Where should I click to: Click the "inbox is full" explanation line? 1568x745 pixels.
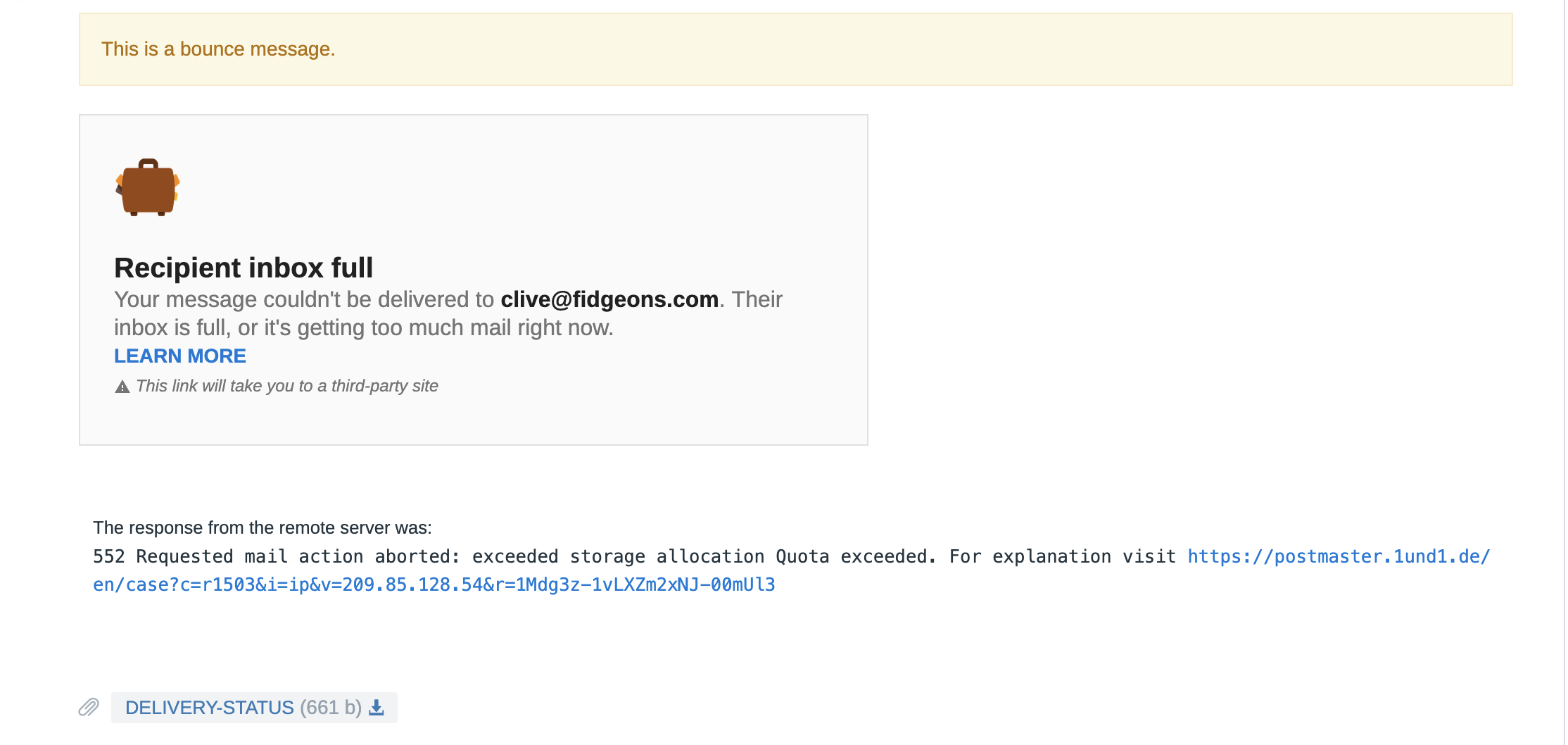[x=363, y=327]
